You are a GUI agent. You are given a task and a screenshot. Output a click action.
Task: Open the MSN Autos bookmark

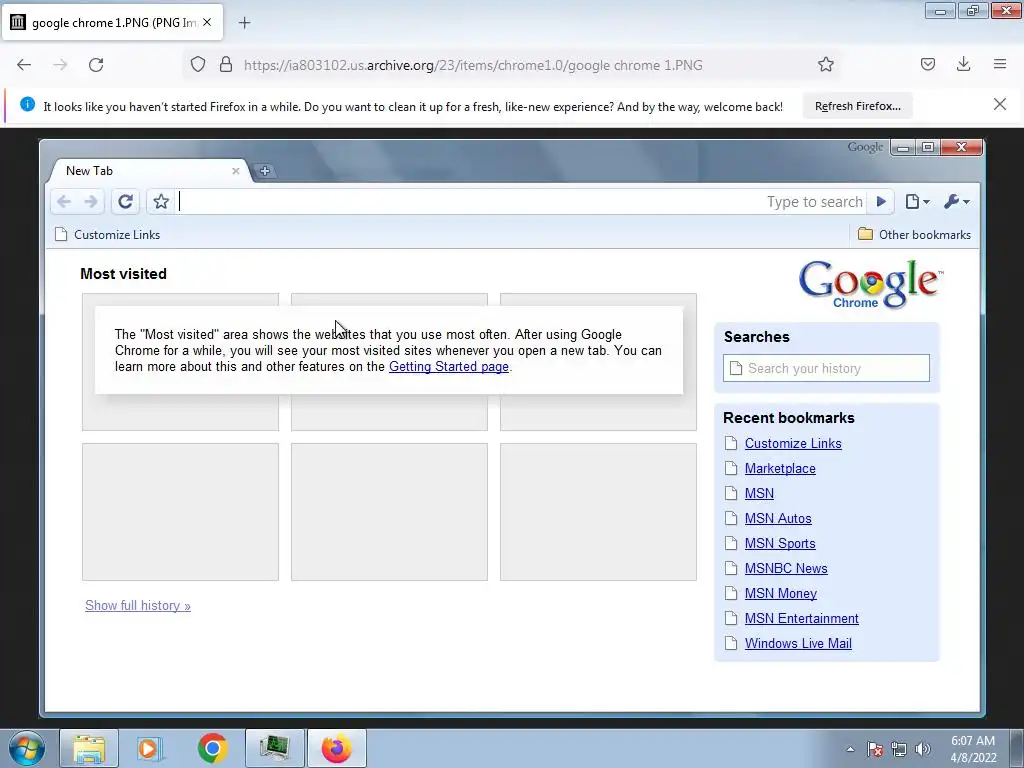[778, 519]
